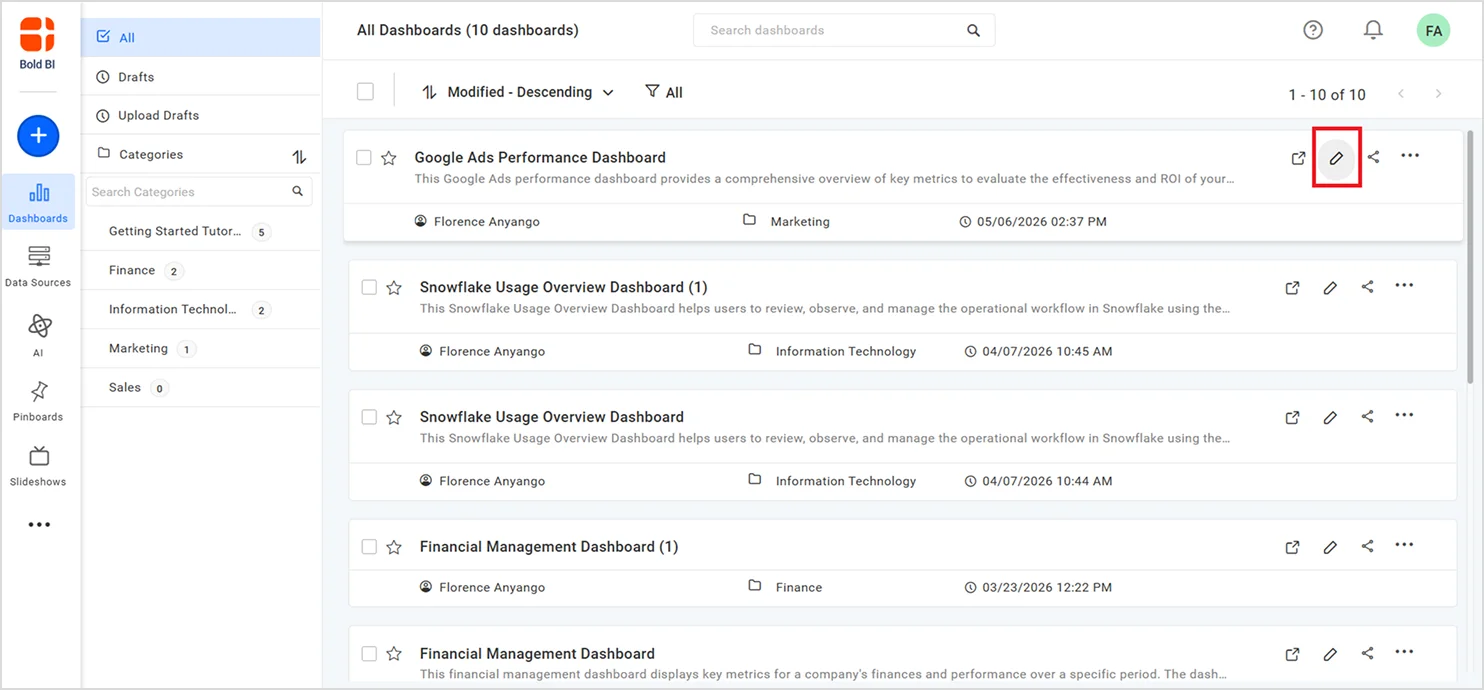Screen dimensions: 1484x690
Task: Open more options for Google Ads Performance Dashboard
Action: pyautogui.click(x=1410, y=155)
